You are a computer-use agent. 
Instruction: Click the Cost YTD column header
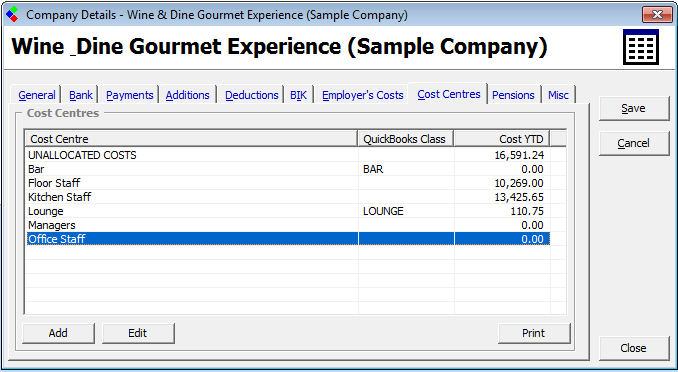502,139
